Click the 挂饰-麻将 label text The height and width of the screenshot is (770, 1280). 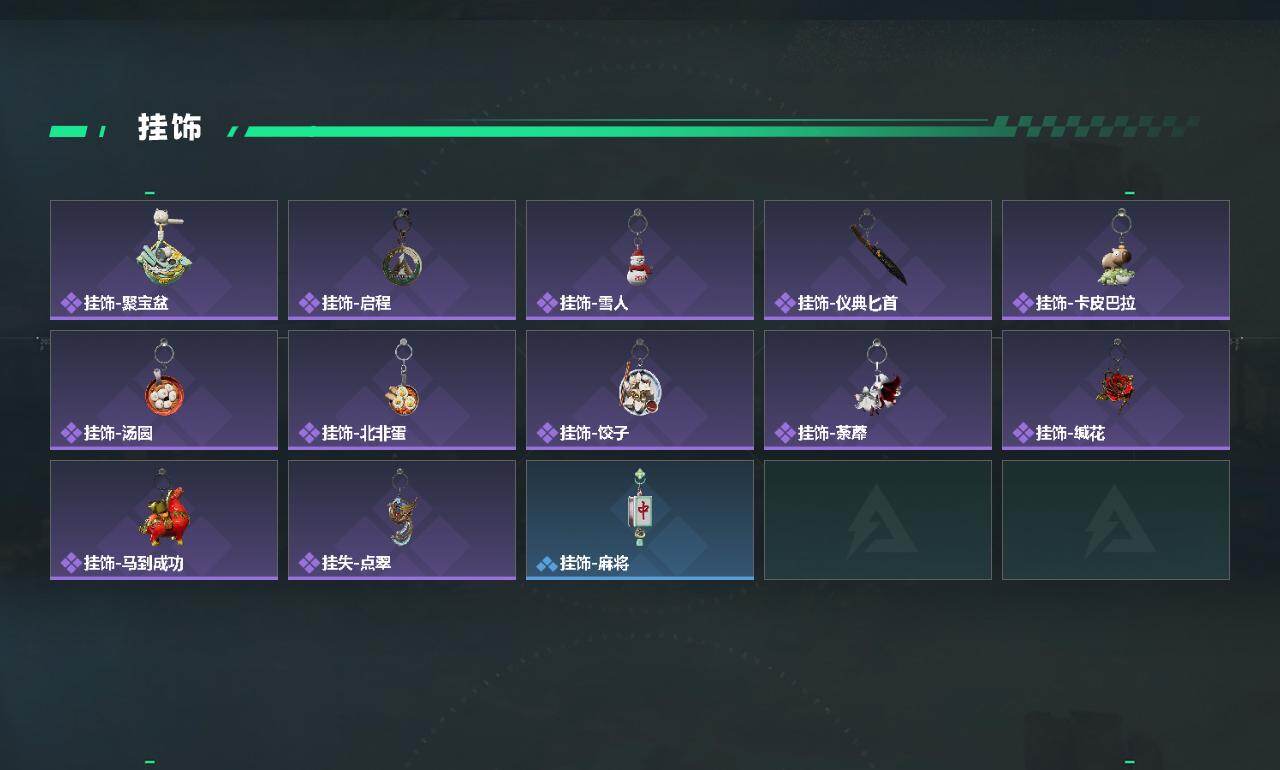[594, 563]
